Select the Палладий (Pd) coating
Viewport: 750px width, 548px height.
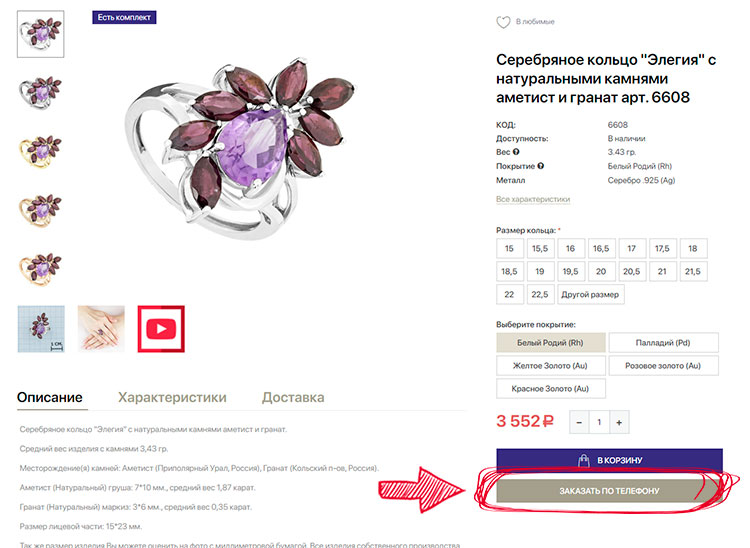click(x=663, y=343)
